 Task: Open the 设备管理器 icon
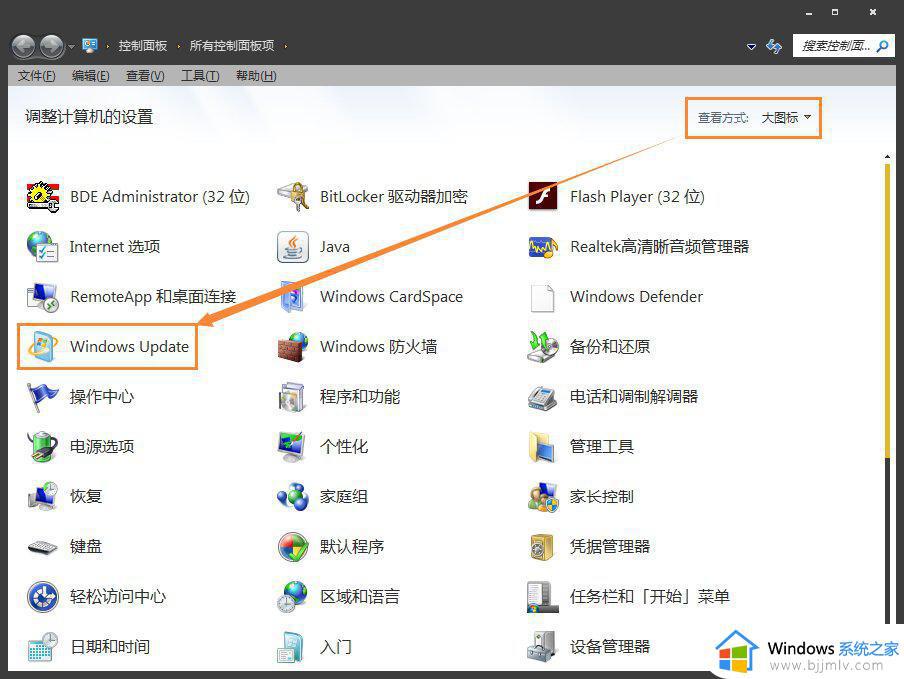tap(543, 646)
